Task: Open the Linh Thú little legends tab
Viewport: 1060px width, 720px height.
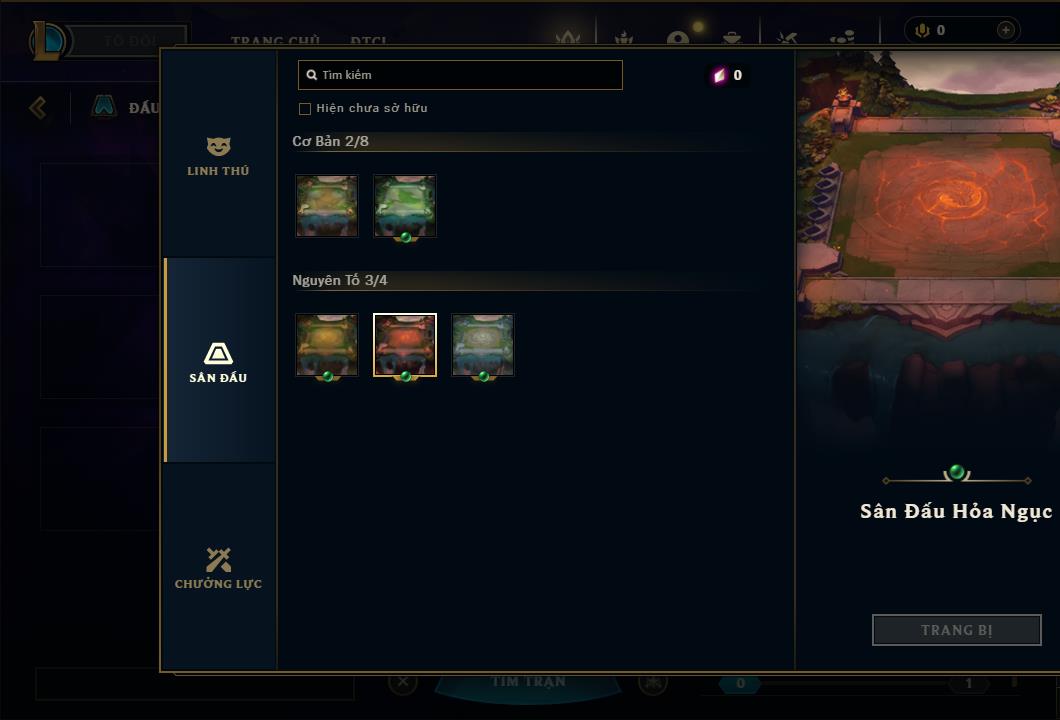Action: tap(218, 156)
